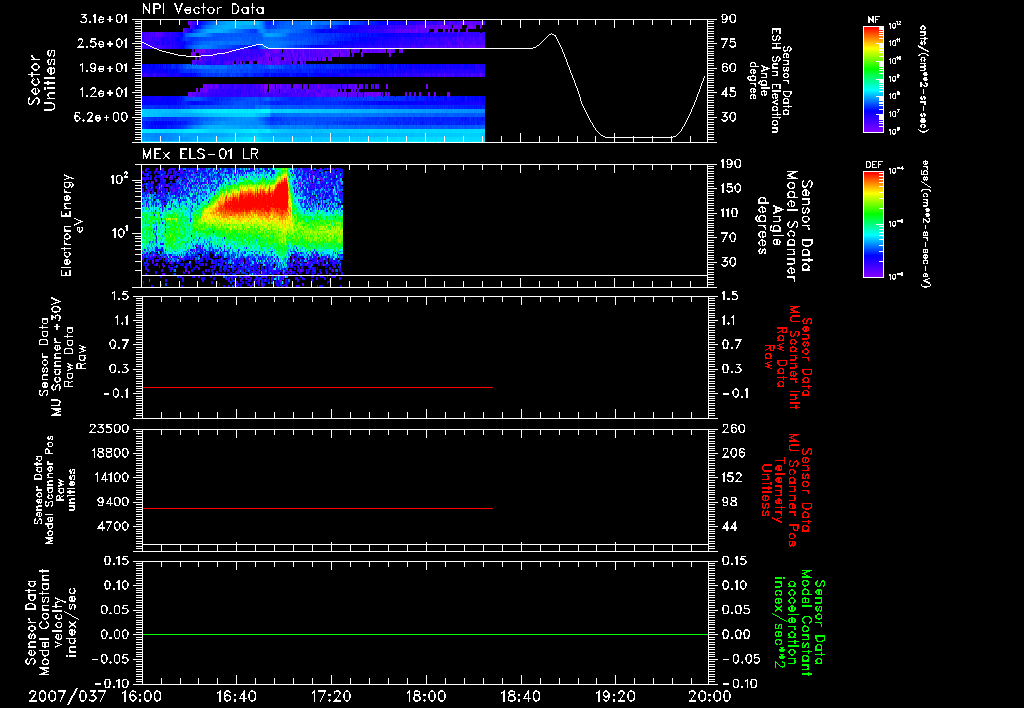Click the "9400" scanner position tick value
This screenshot has width=1024, height=708.
(114, 502)
